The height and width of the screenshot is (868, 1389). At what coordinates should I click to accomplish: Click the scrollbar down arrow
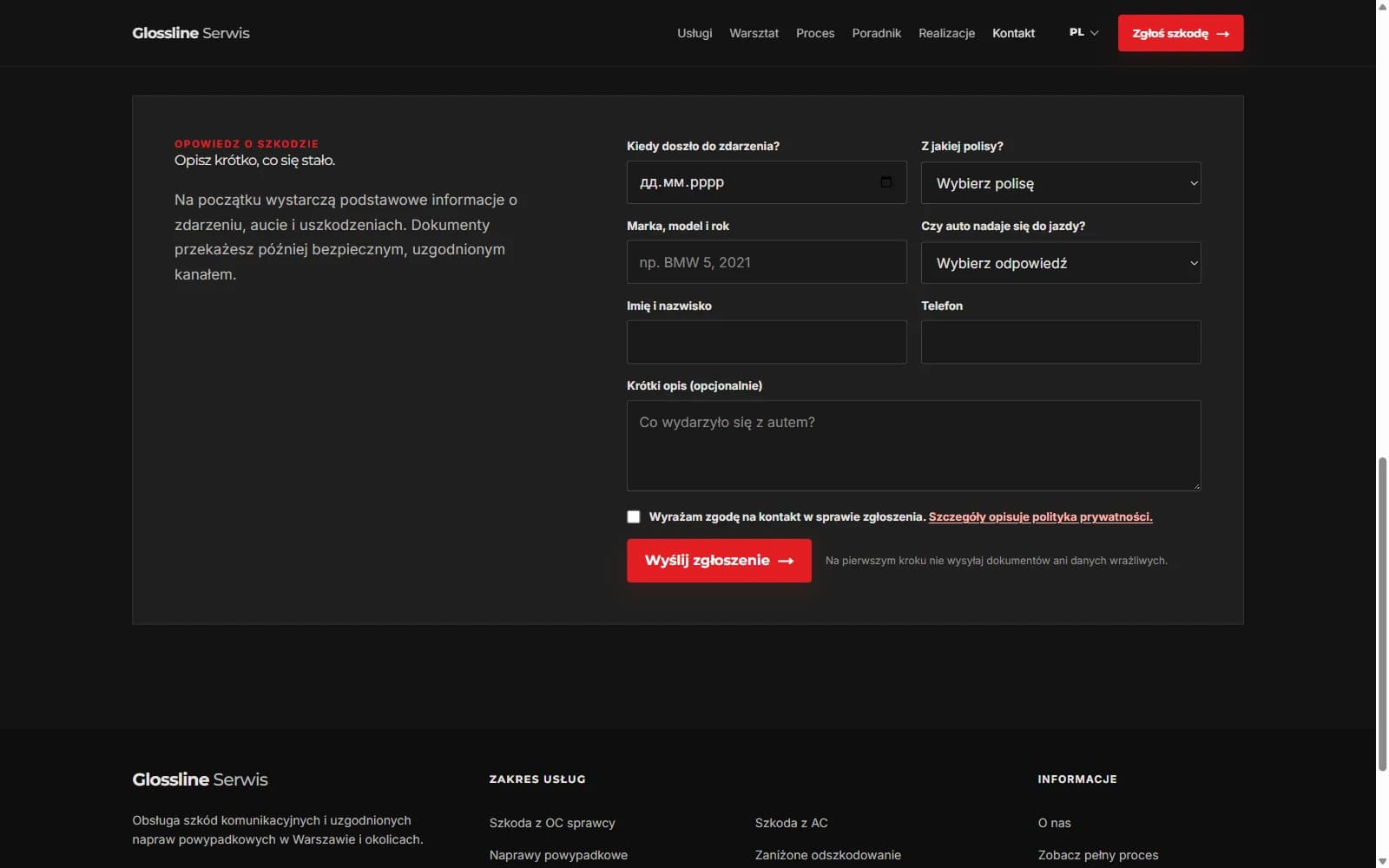1382,861
